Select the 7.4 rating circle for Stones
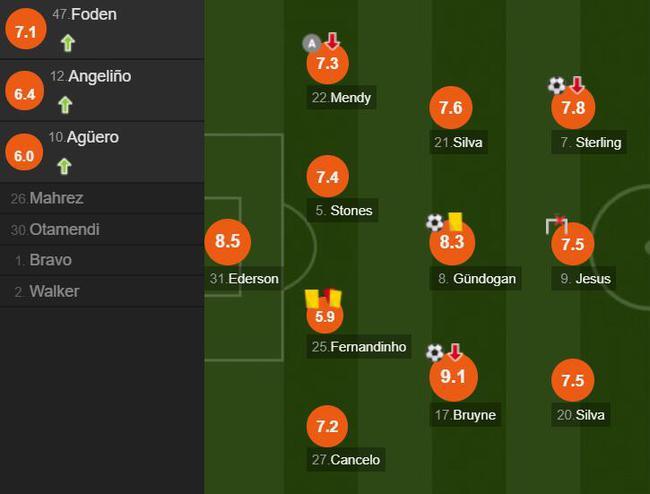 327,177
